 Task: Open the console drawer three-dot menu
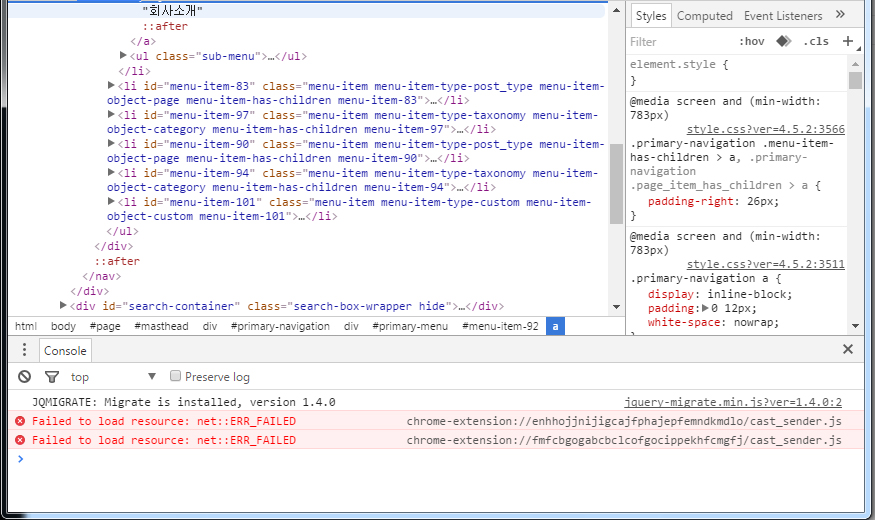(24, 350)
